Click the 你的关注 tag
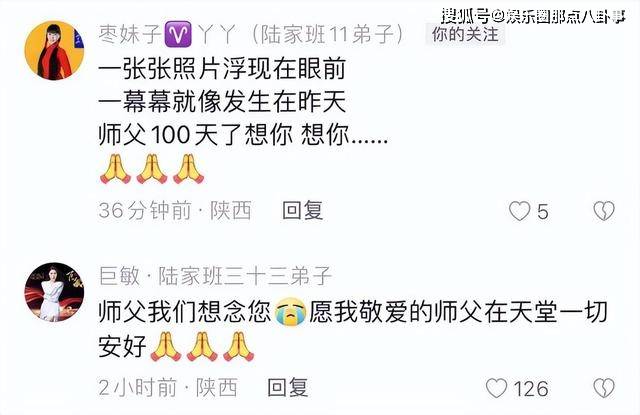The width and height of the screenshot is (640, 415). (x=465, y=34)
